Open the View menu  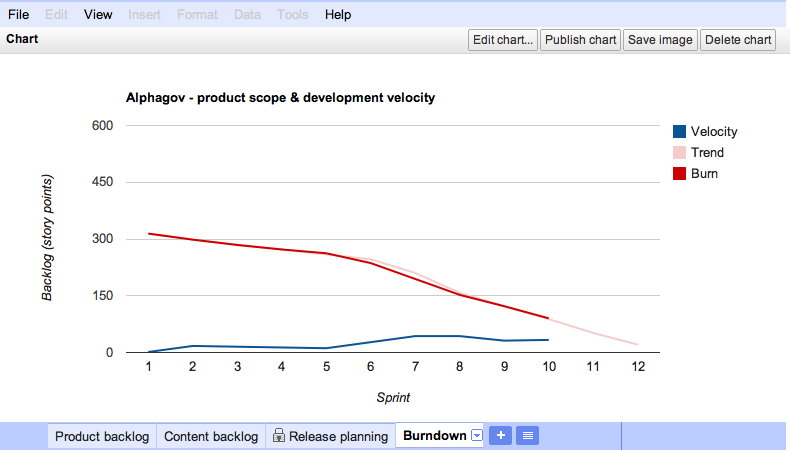click(x=98, y=15)
